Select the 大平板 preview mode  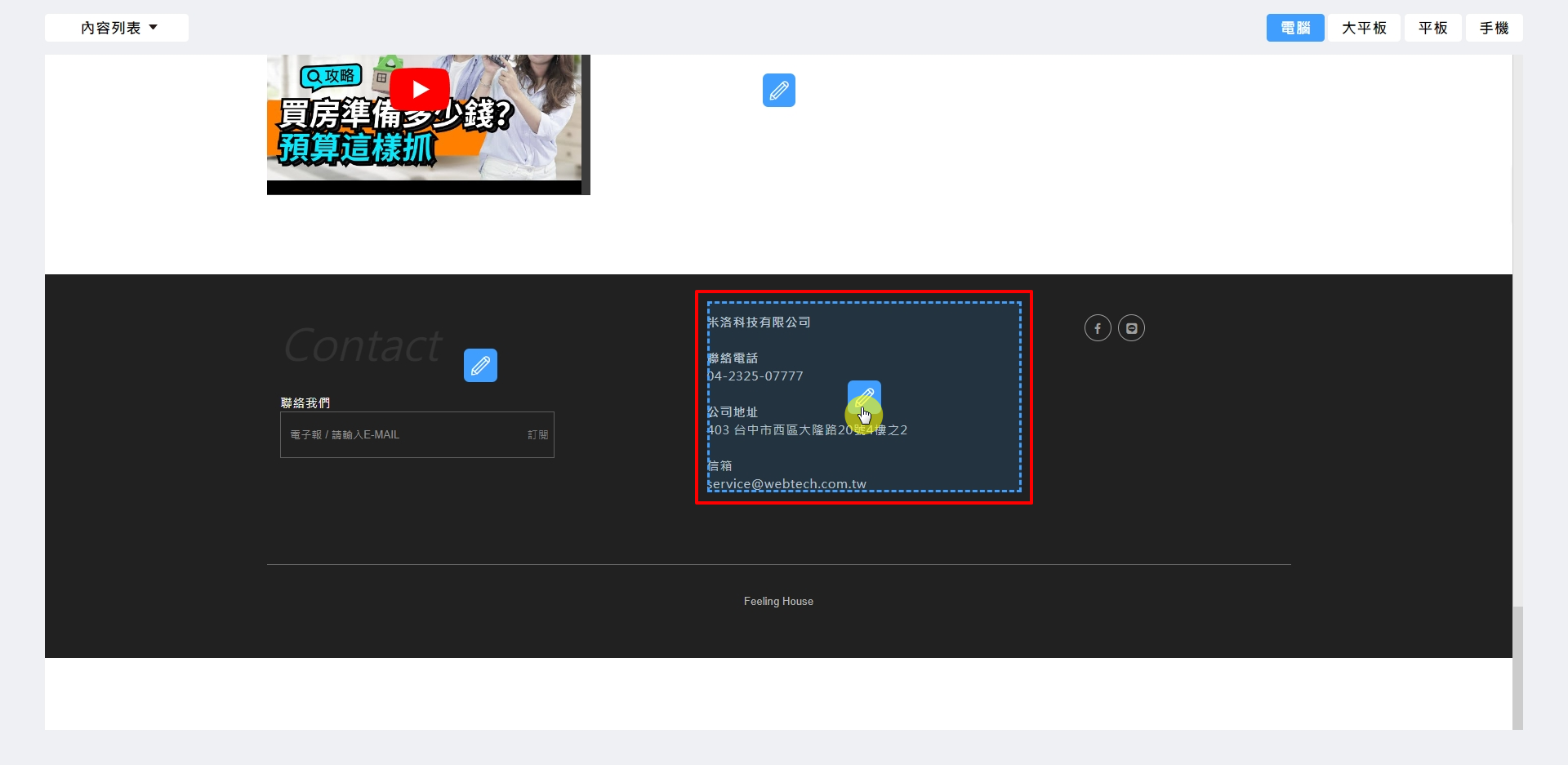[x=1364, y=28]
